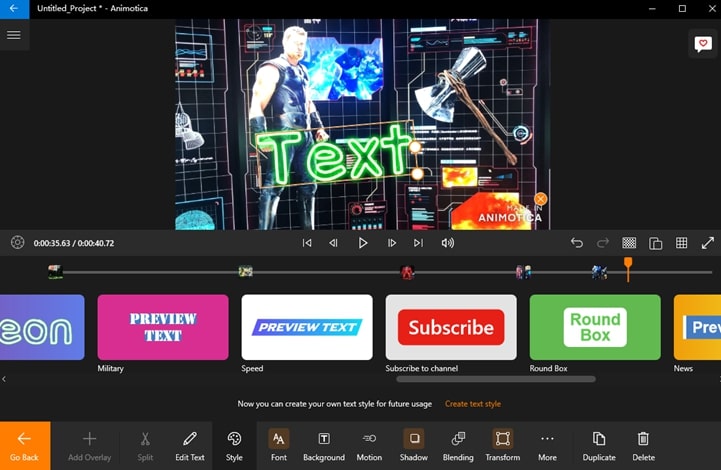The image size is (721, 470).
Task: Click the lower handle of text box
Action: [x=417, y=174]
